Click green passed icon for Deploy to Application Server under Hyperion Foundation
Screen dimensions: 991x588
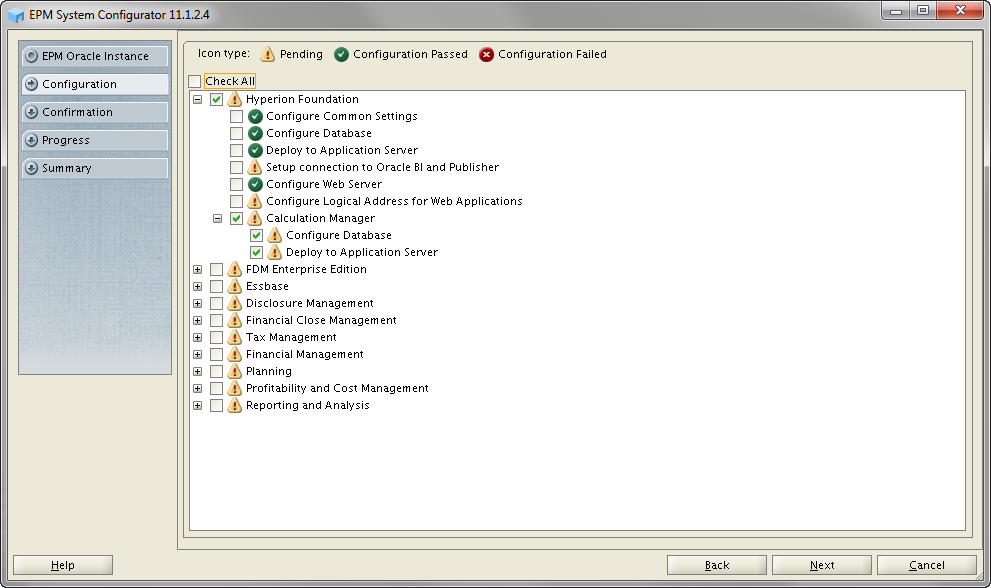[x=255, y=150]
